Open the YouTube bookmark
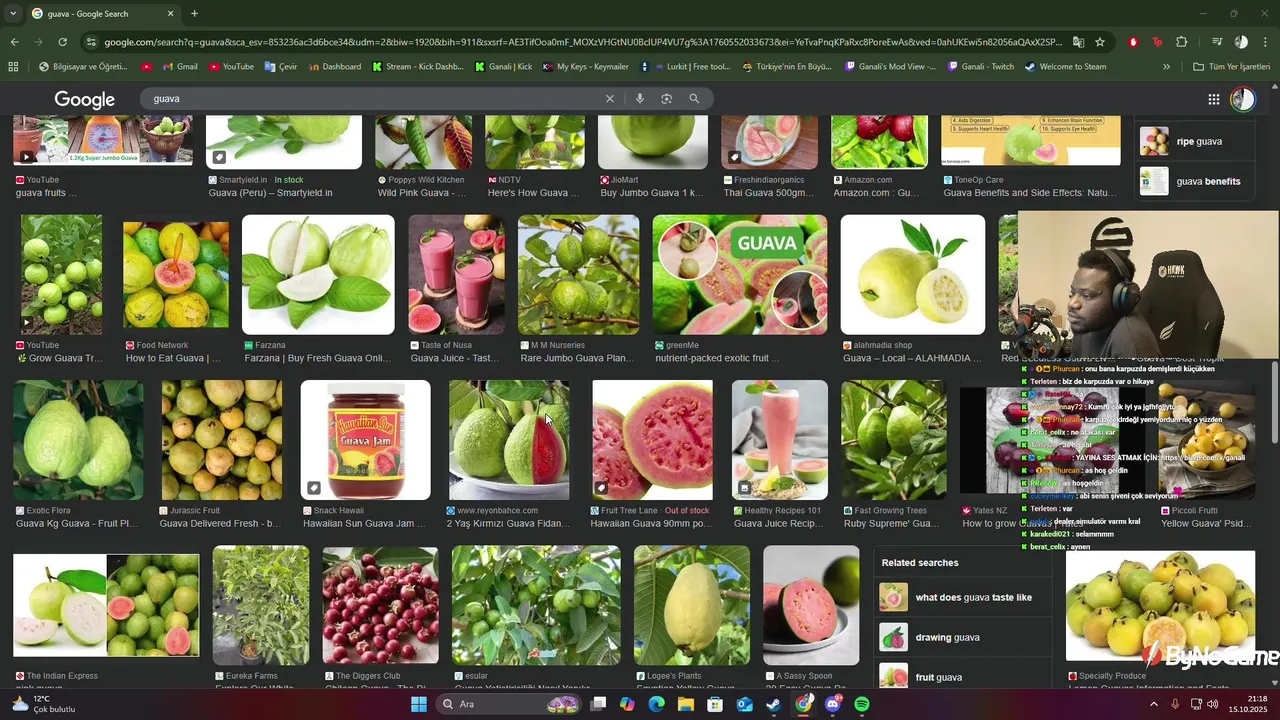Image resolution: width=1280 pixels, height=720 pixels. click(231, 67)
